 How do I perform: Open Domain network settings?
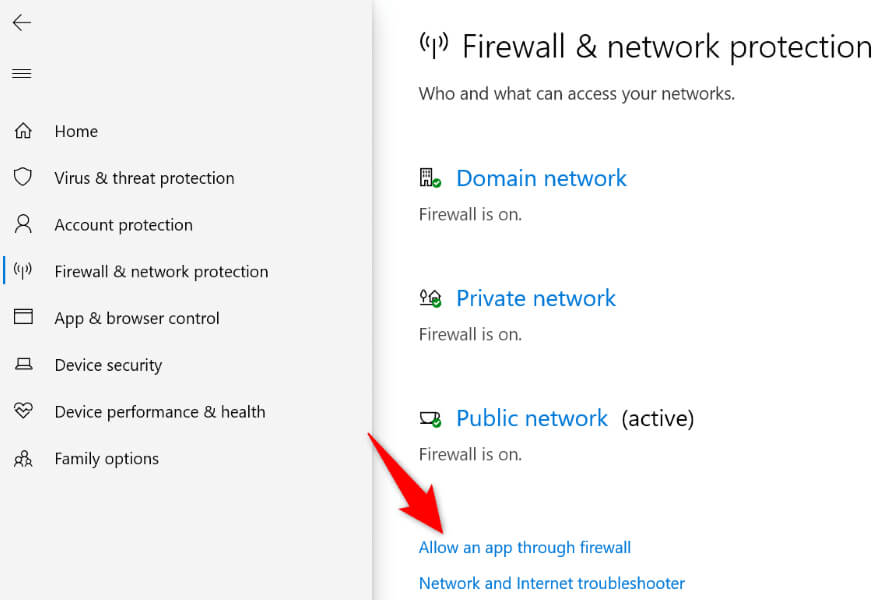pyautogui.click(x=541, y=178)
